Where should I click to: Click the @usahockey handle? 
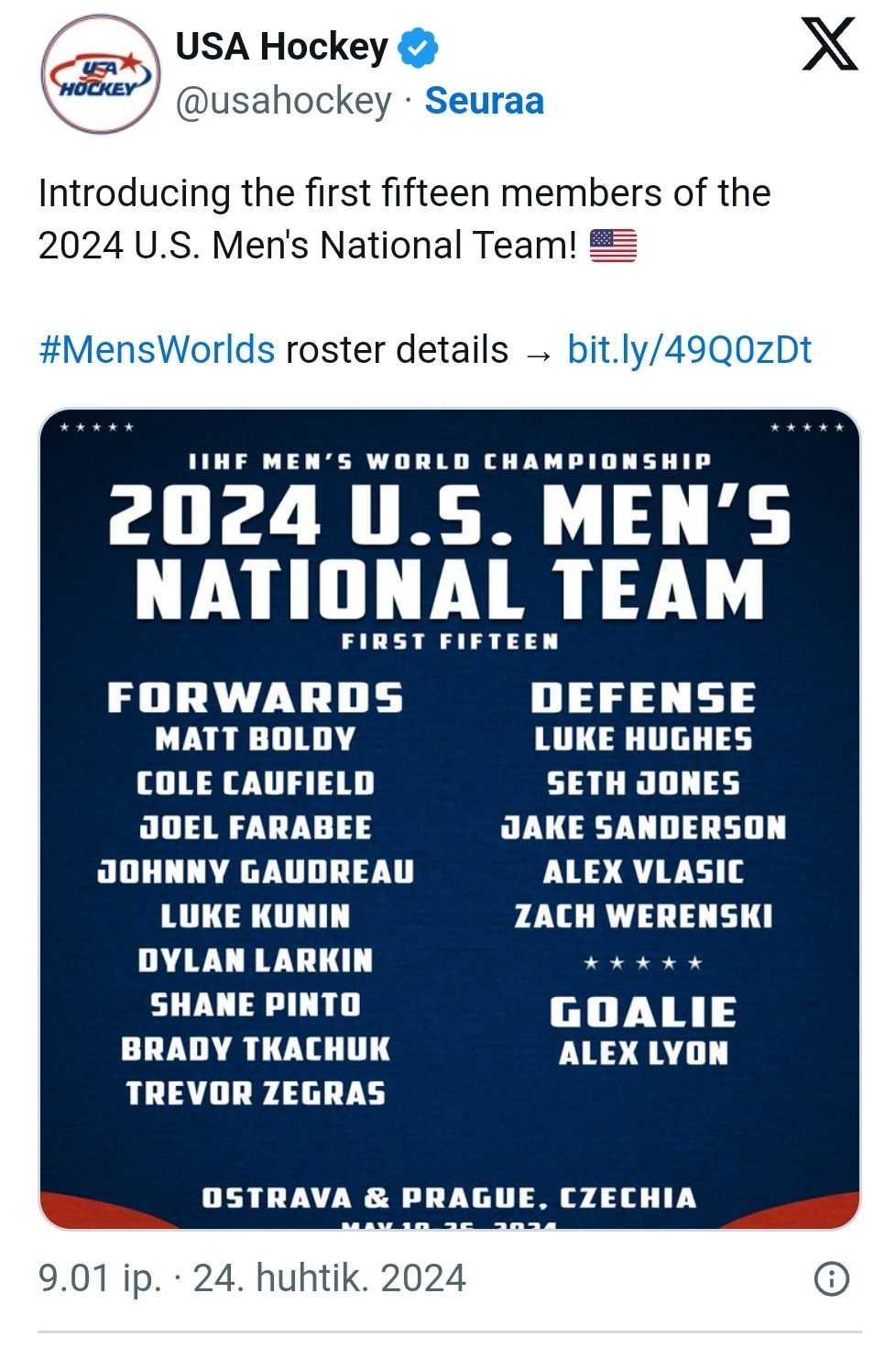(x=283, y=101)
